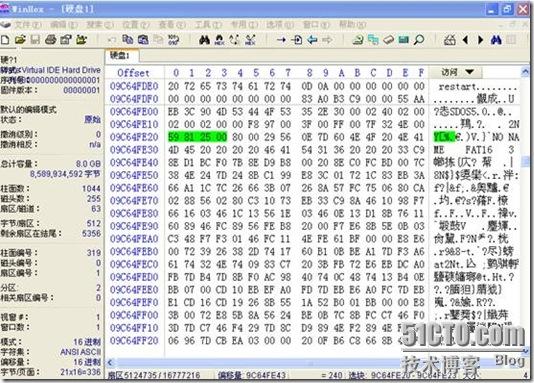Click the Find Text binoculars icon
The width and height of the screenshot is (534, 383).
coord(204,40)
